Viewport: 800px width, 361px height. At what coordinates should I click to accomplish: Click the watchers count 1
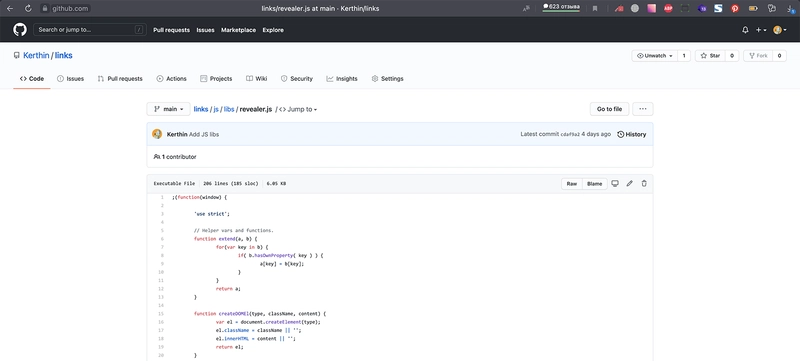tap(684, 56)
